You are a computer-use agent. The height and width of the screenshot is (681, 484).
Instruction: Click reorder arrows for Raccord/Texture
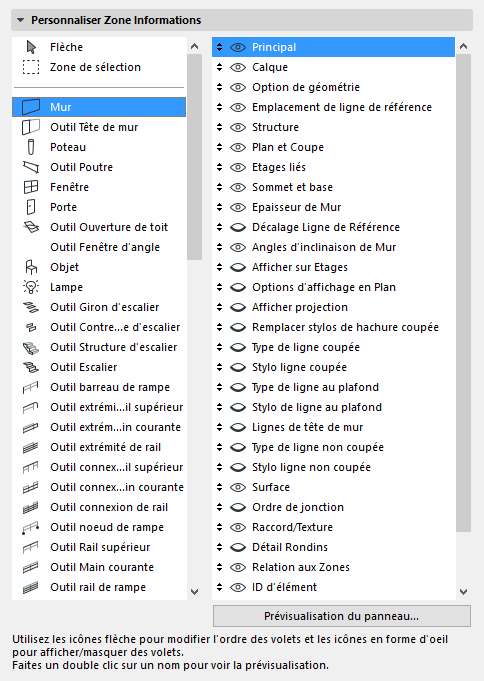point(219,527)
